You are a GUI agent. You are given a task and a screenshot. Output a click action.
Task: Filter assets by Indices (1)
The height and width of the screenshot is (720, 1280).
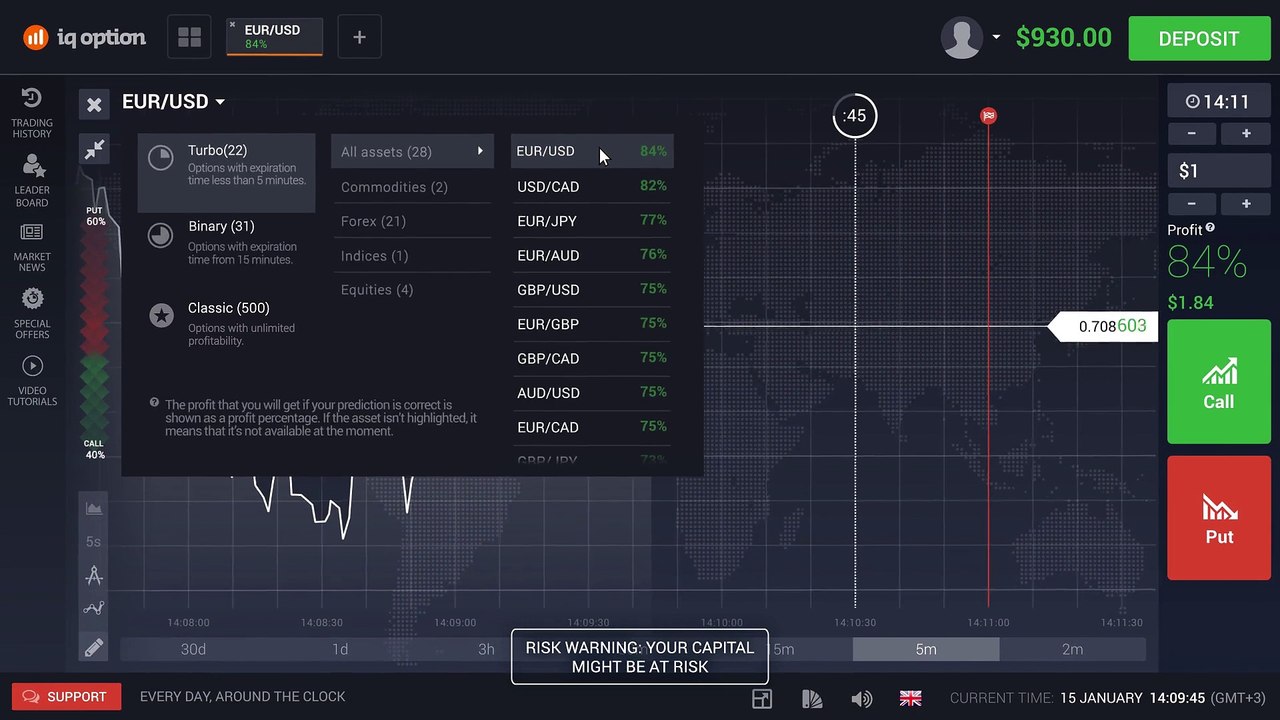point(412,255)
